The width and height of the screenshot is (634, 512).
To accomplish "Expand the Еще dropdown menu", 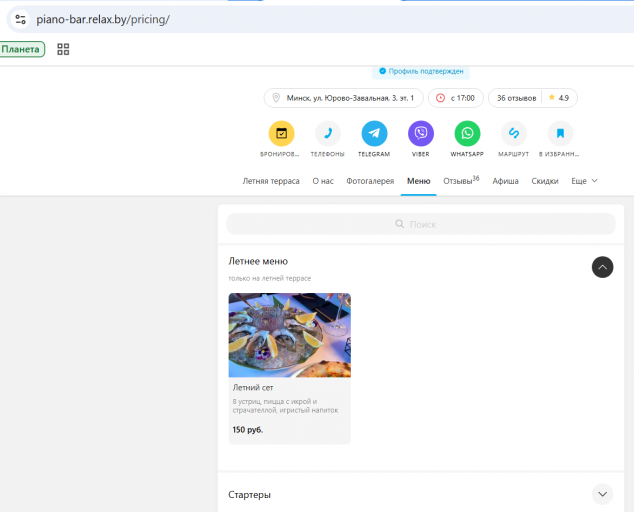I will [584, 181].
